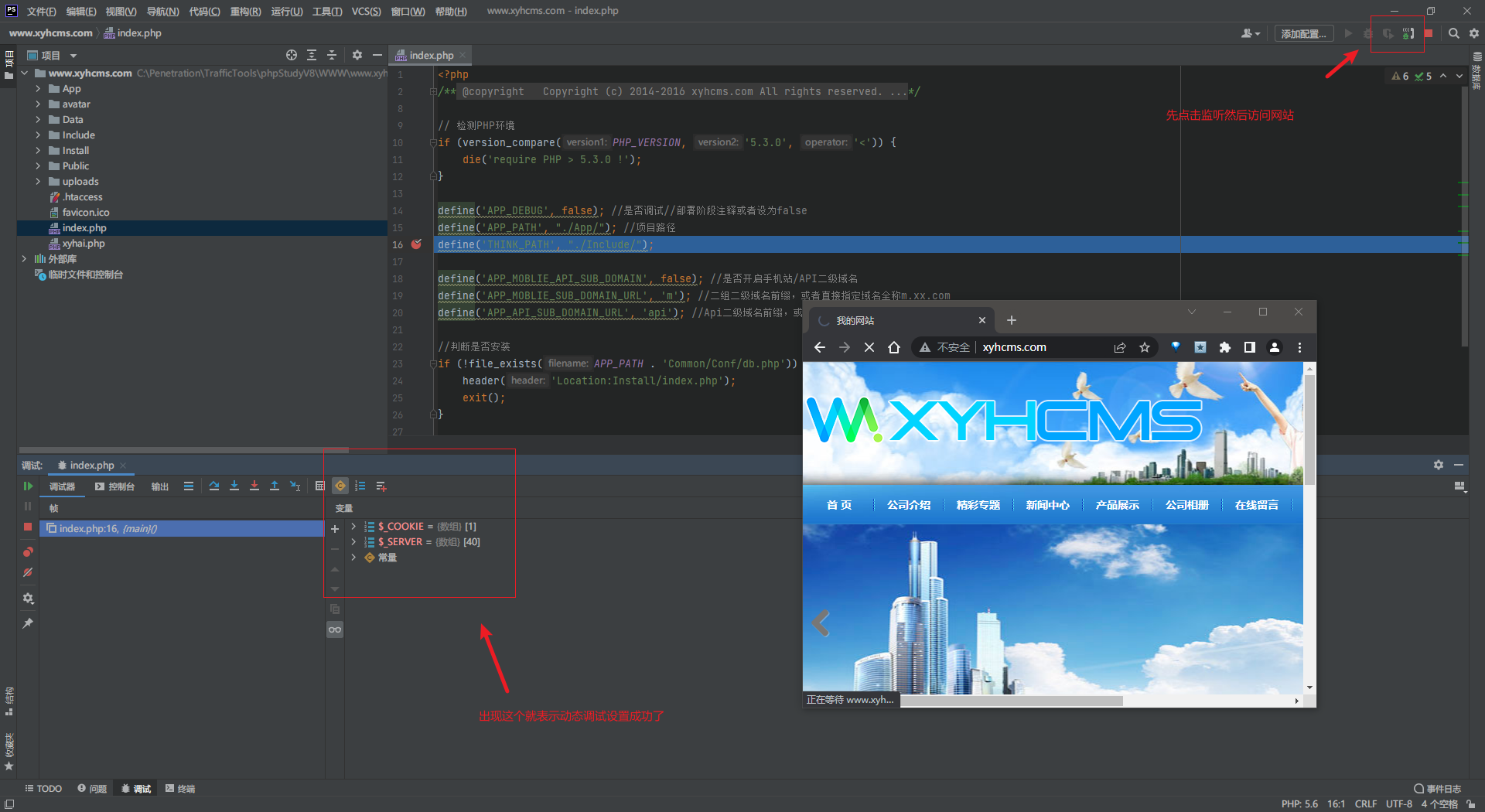The width and height of the screenshot is (1485, 812).
Task: Open the 运行(U) menu
Action: pyautogui.click(x=287, y=11)
